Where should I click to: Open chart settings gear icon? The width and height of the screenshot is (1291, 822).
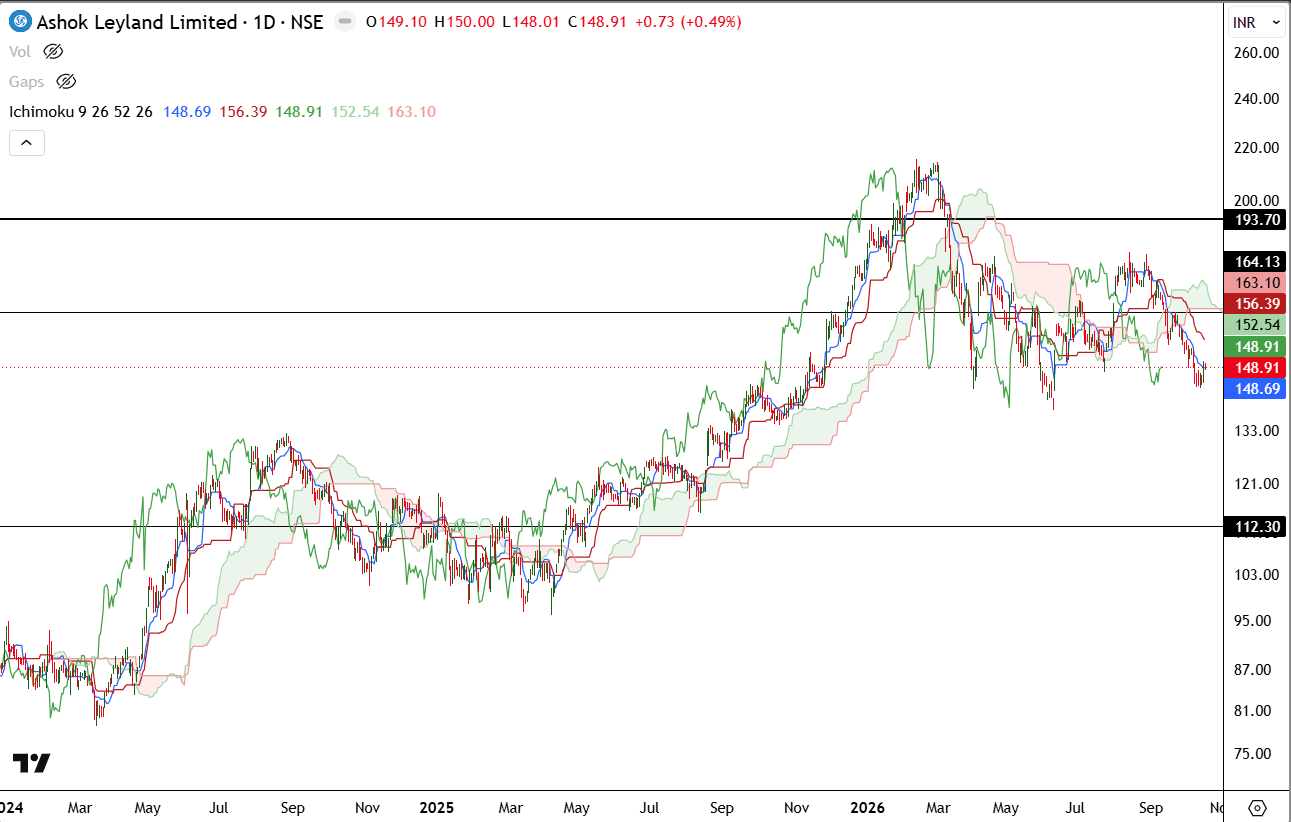[x=1258, y=807]
